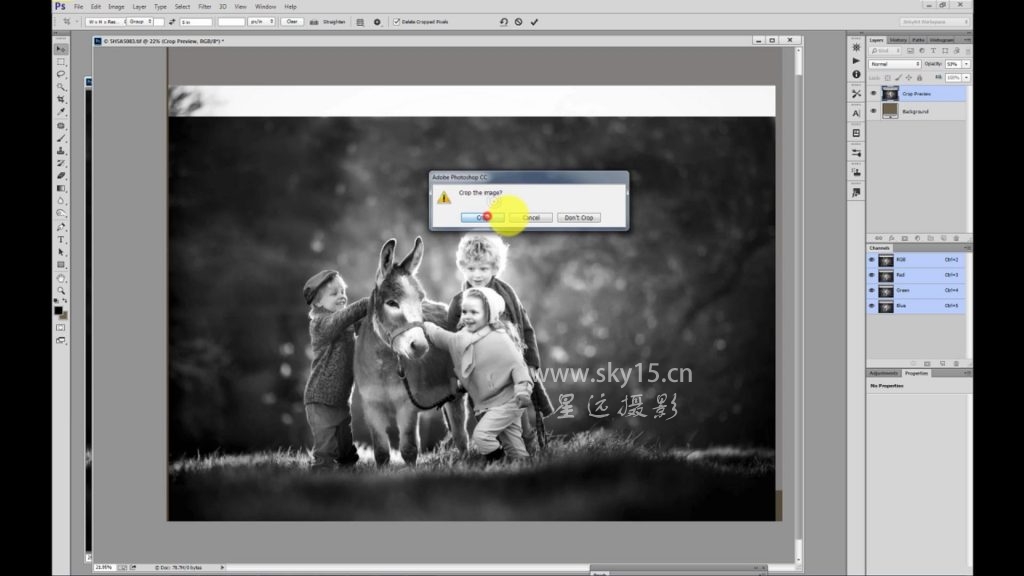Open the layer filter Kind dropdown
1024x576 pixels.
tap(884, 51)
